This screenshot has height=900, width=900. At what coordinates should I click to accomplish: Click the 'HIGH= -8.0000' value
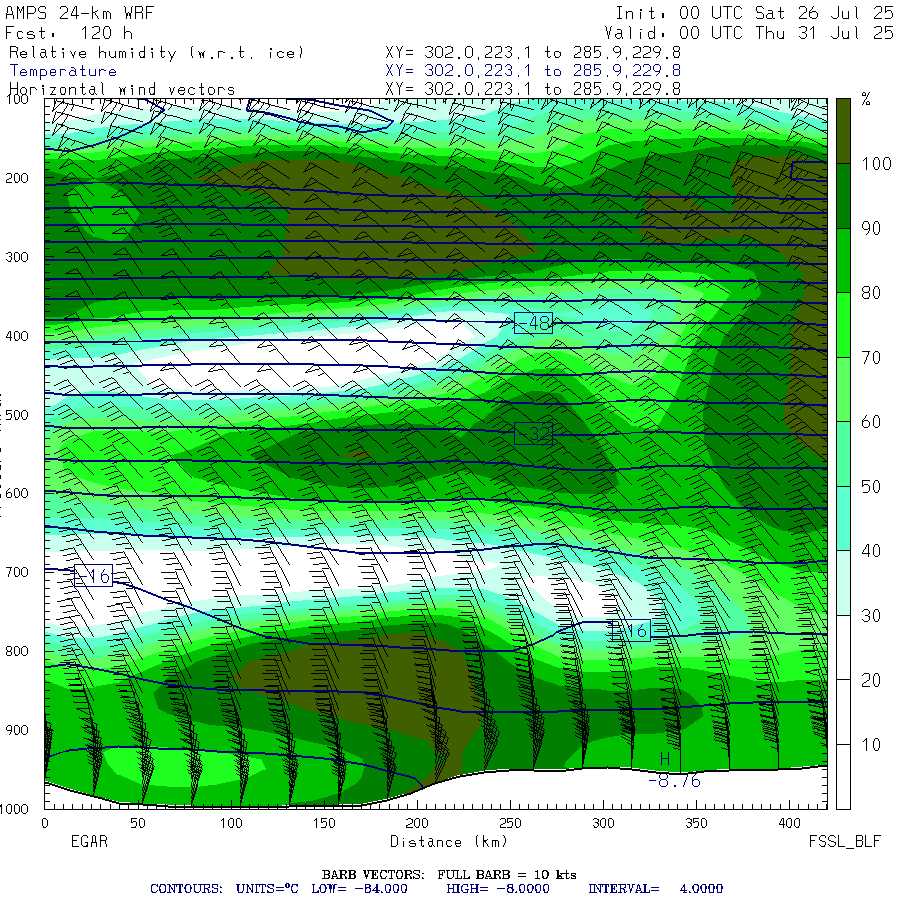[498, 889]
